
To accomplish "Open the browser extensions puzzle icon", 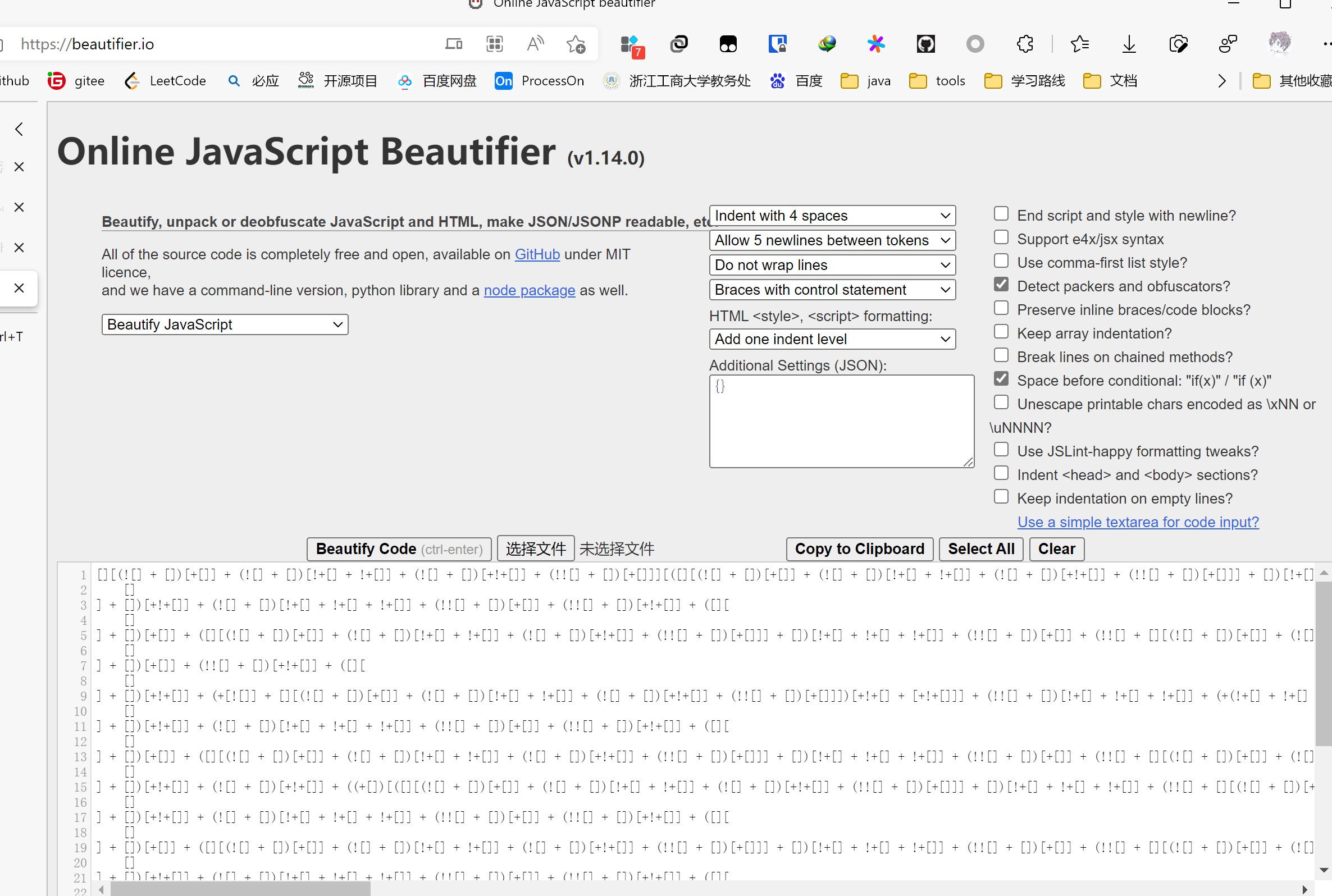I will [x=1025, y=44].
